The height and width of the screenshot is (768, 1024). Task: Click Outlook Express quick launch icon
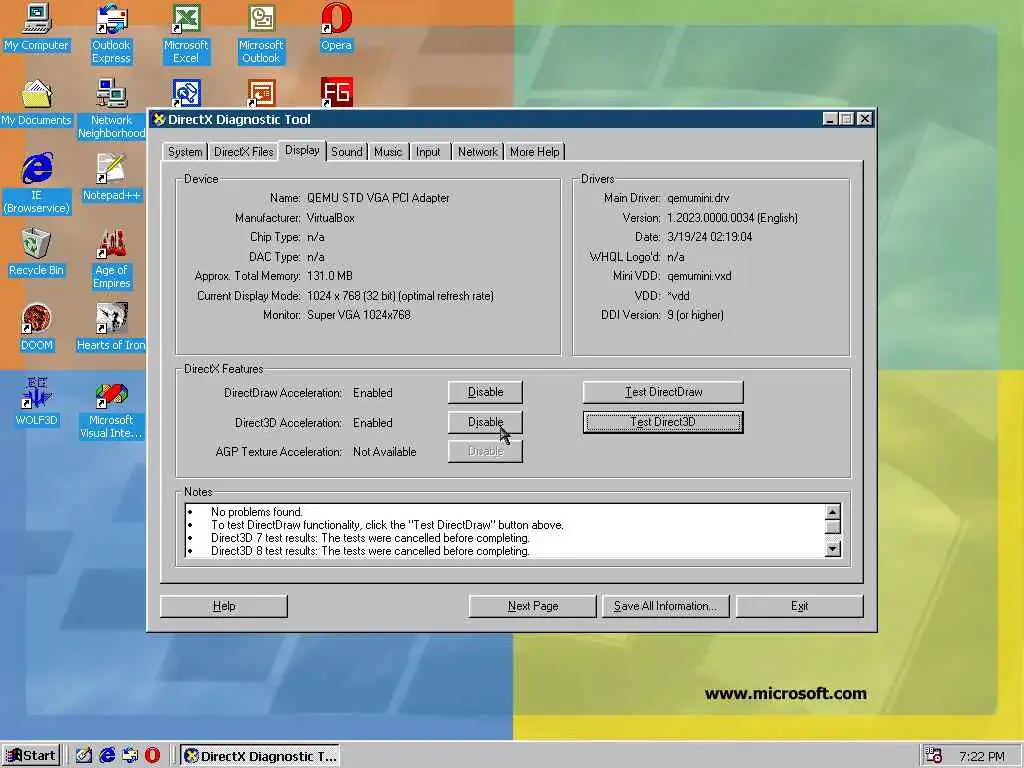tap(130, 755)
